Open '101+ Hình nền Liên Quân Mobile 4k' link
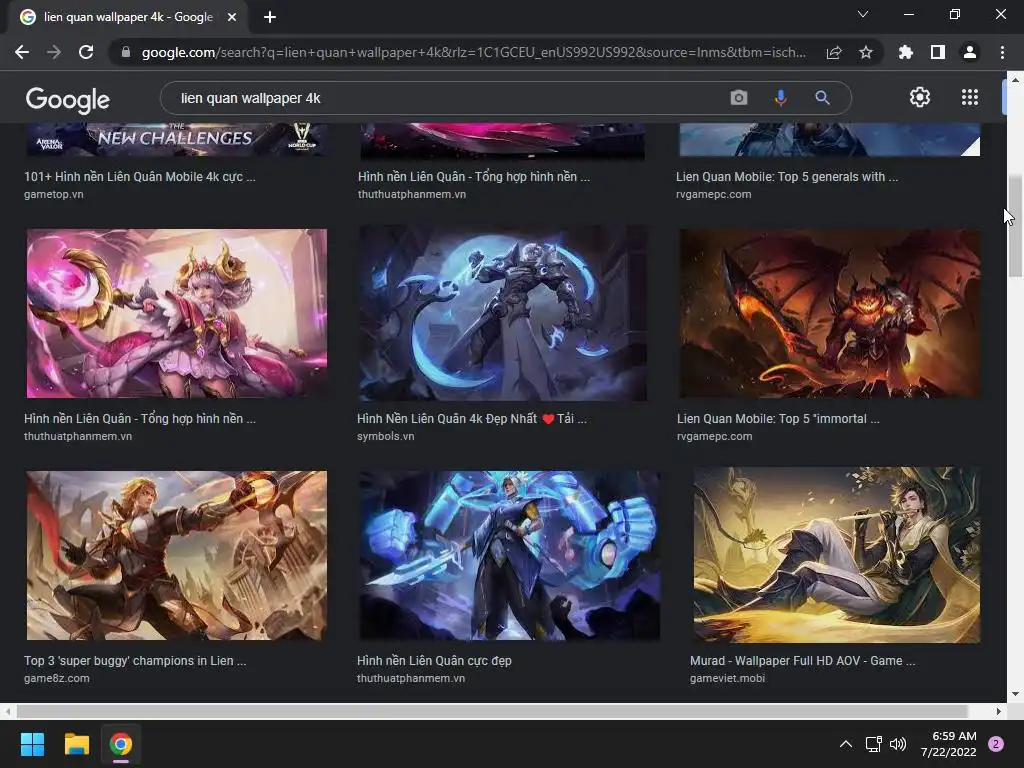 pyautogui.click(x=140, y=176)
